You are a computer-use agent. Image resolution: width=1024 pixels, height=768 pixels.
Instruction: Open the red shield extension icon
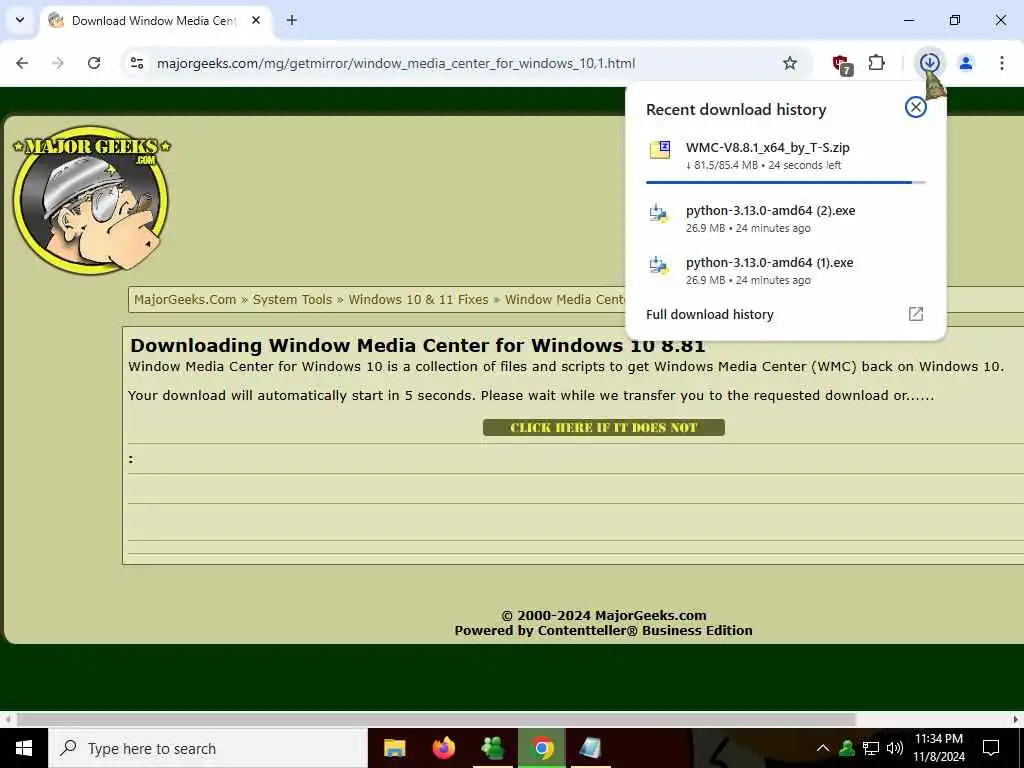[x=842, y=64]
